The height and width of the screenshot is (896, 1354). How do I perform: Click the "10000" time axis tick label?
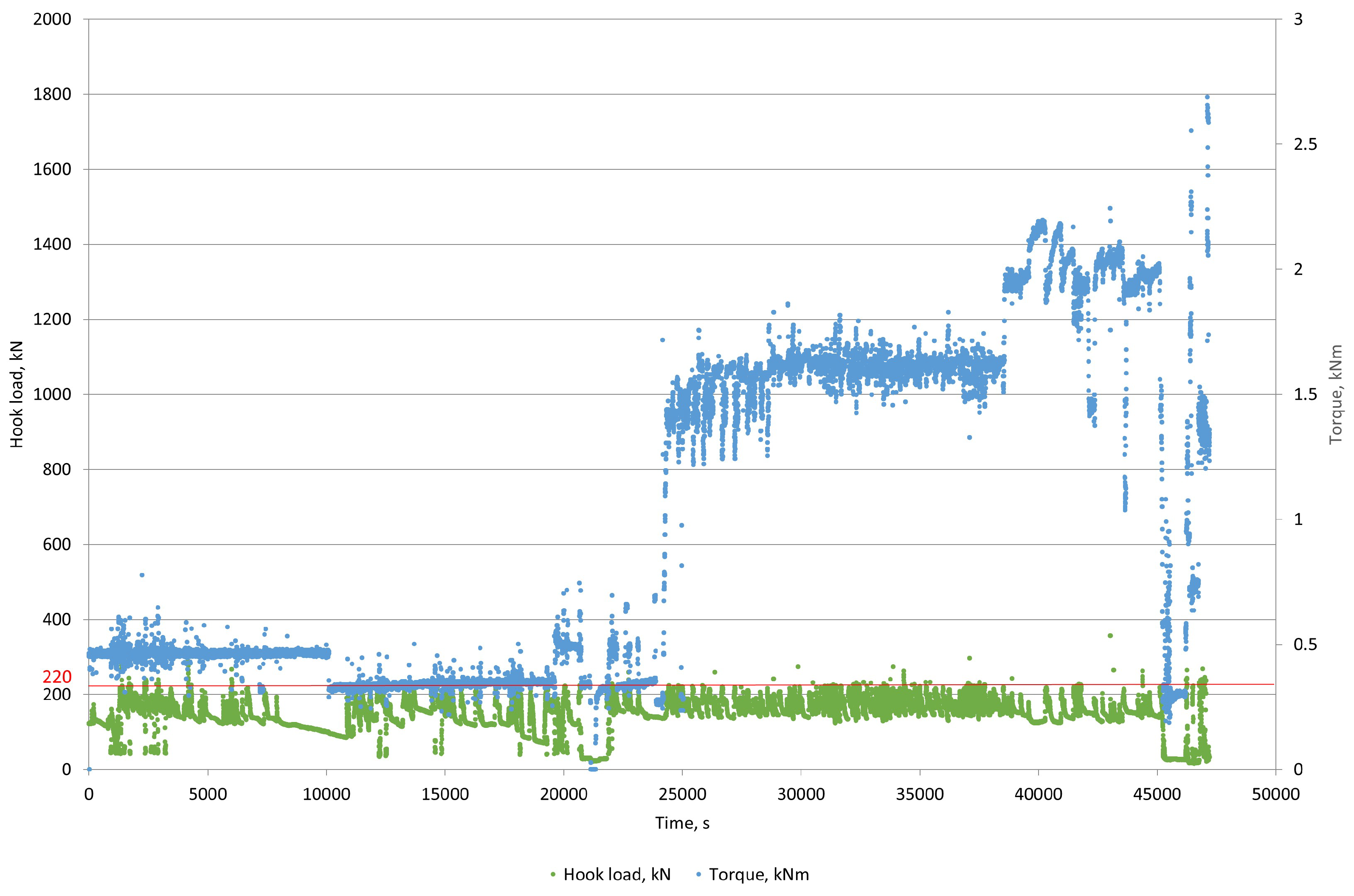(x=327, y=794)
